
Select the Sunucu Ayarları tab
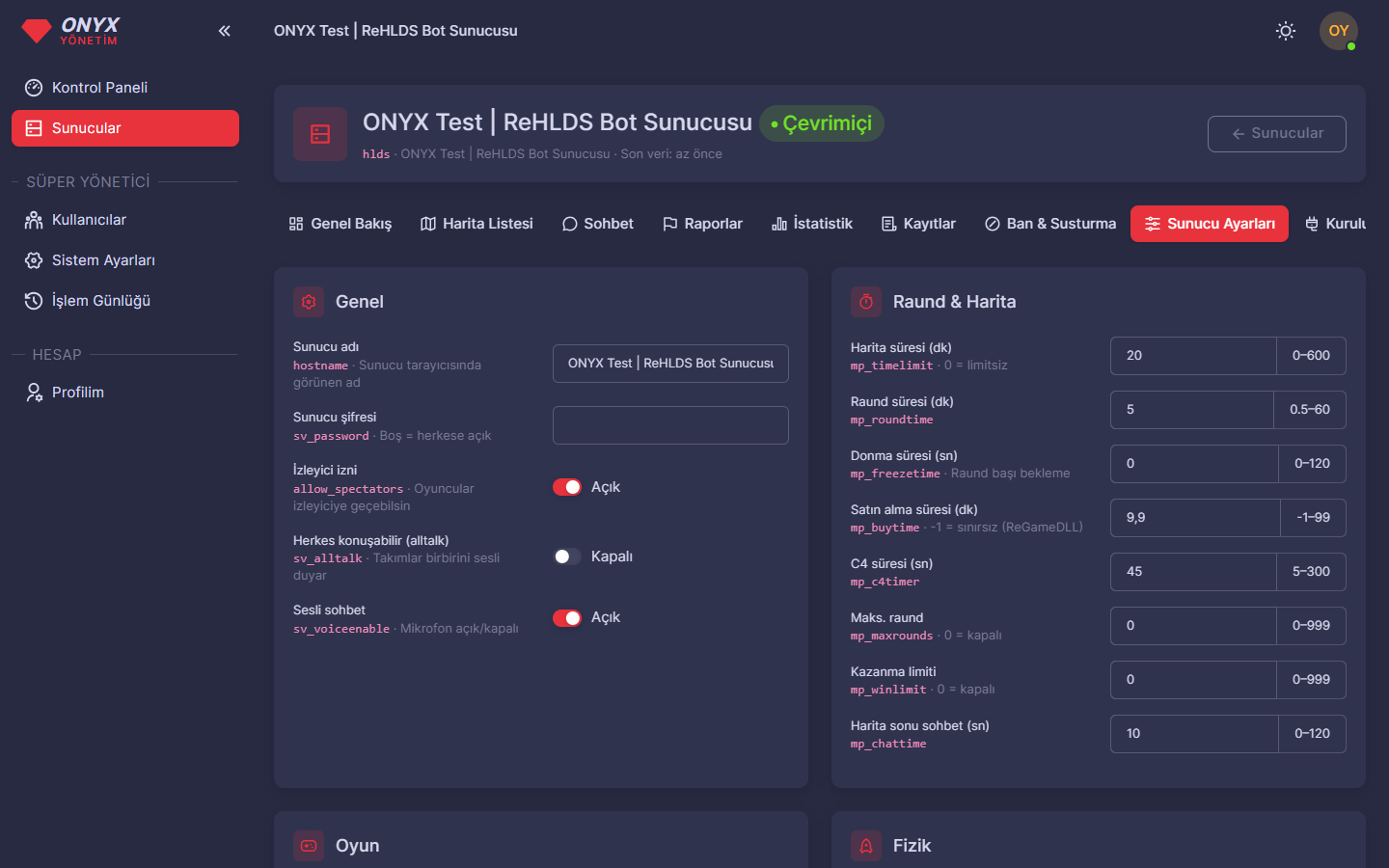coord(1210,224)
